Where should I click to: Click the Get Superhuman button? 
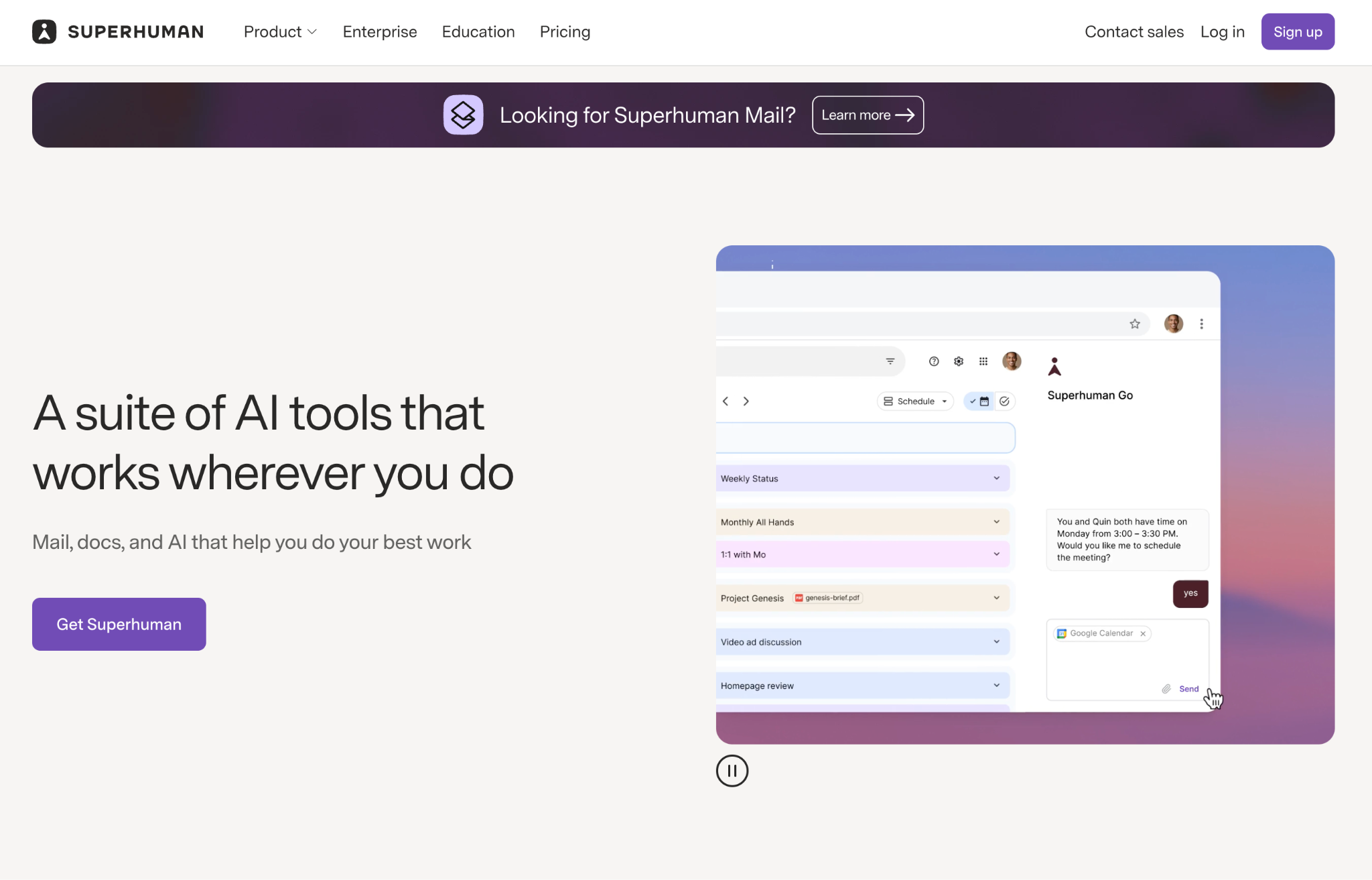click(x=119, y=624)
